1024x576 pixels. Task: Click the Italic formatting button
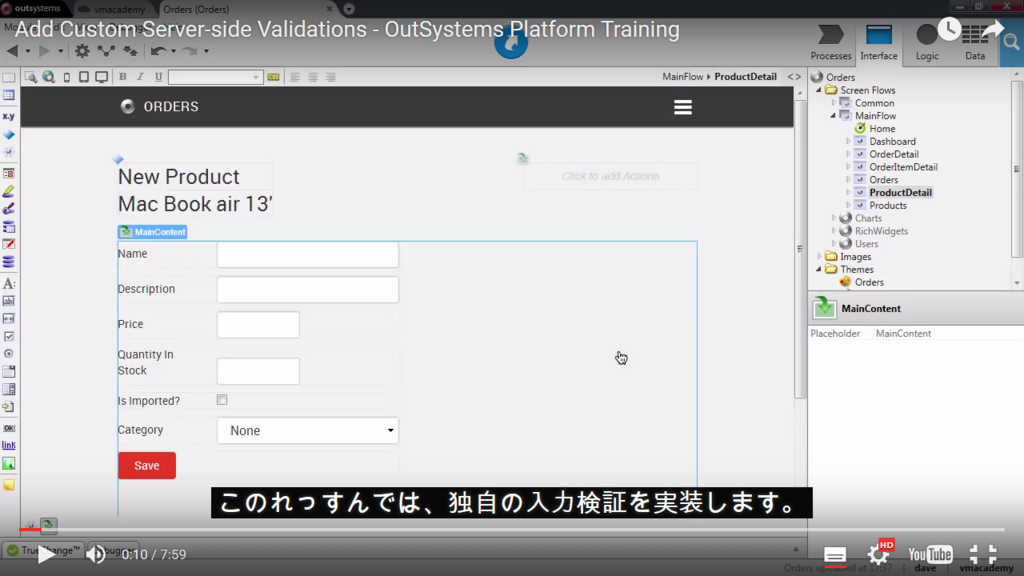click(x=140, y=77)
